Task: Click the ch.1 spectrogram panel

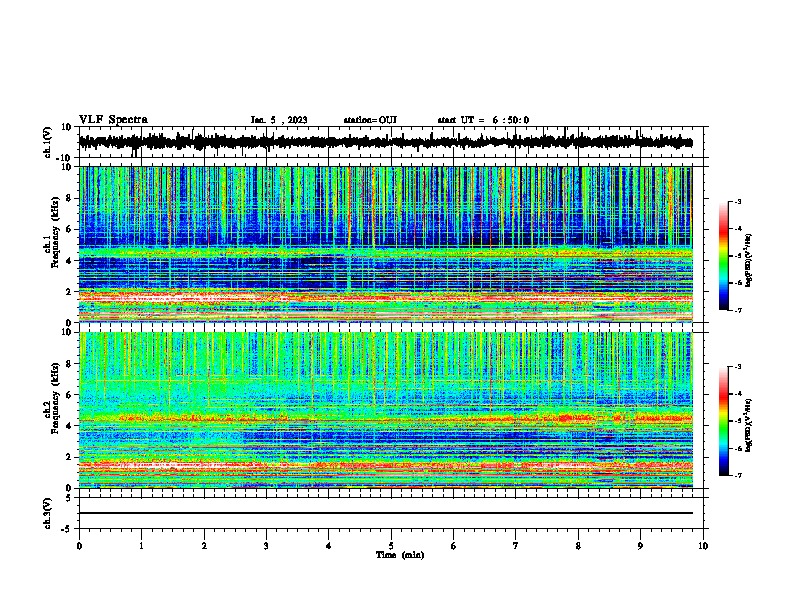Action: pyautogui.click(x=385, y=244)
